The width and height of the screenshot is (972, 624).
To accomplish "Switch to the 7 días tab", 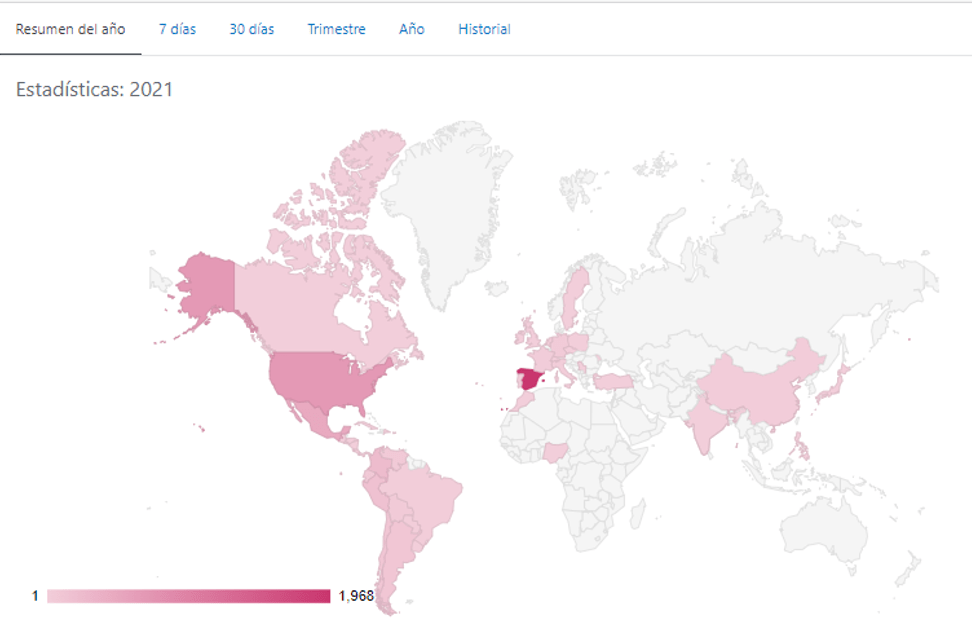I will point(177,29).
